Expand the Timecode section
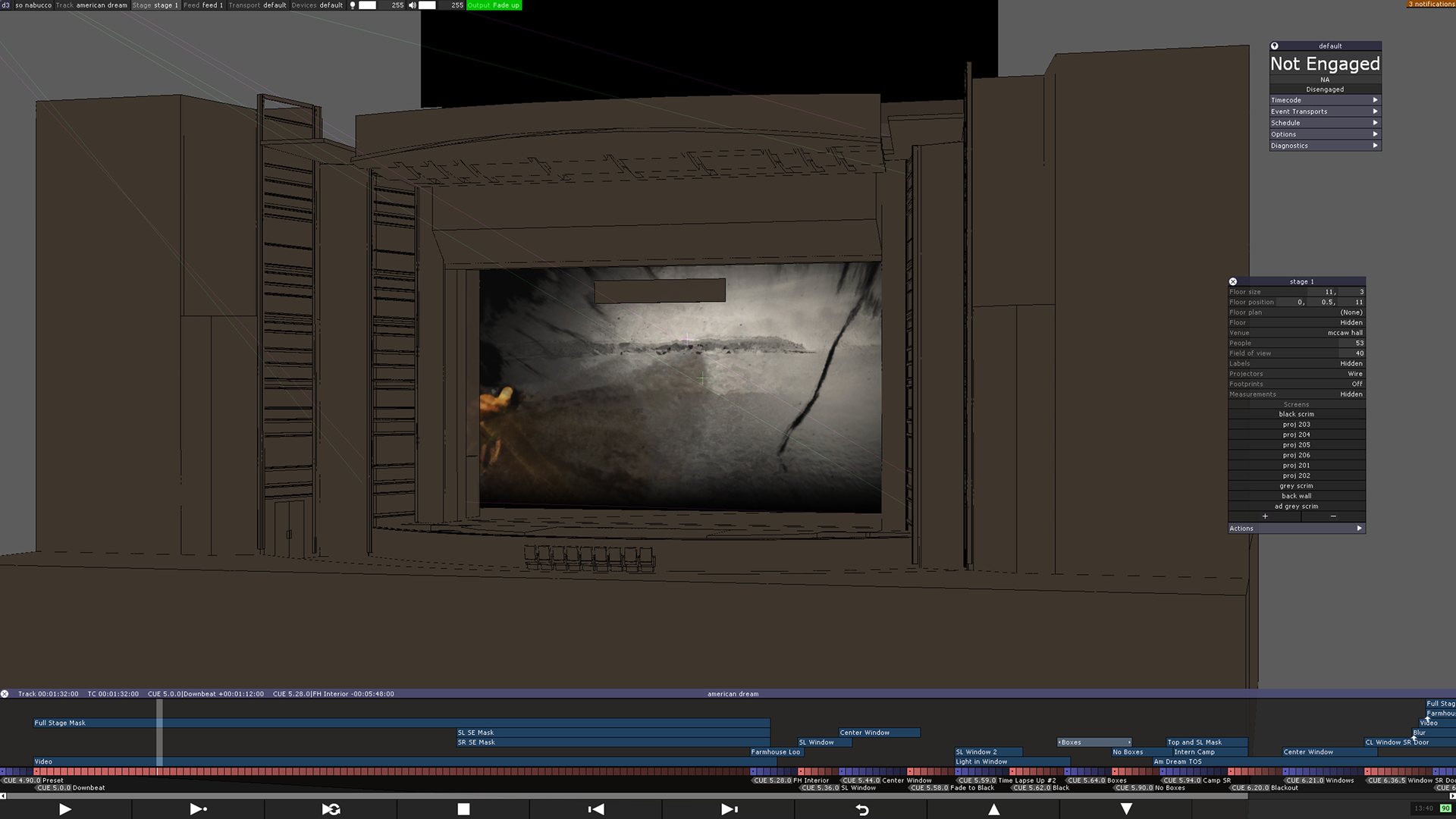1456x819 pixels. (1324, 100)
